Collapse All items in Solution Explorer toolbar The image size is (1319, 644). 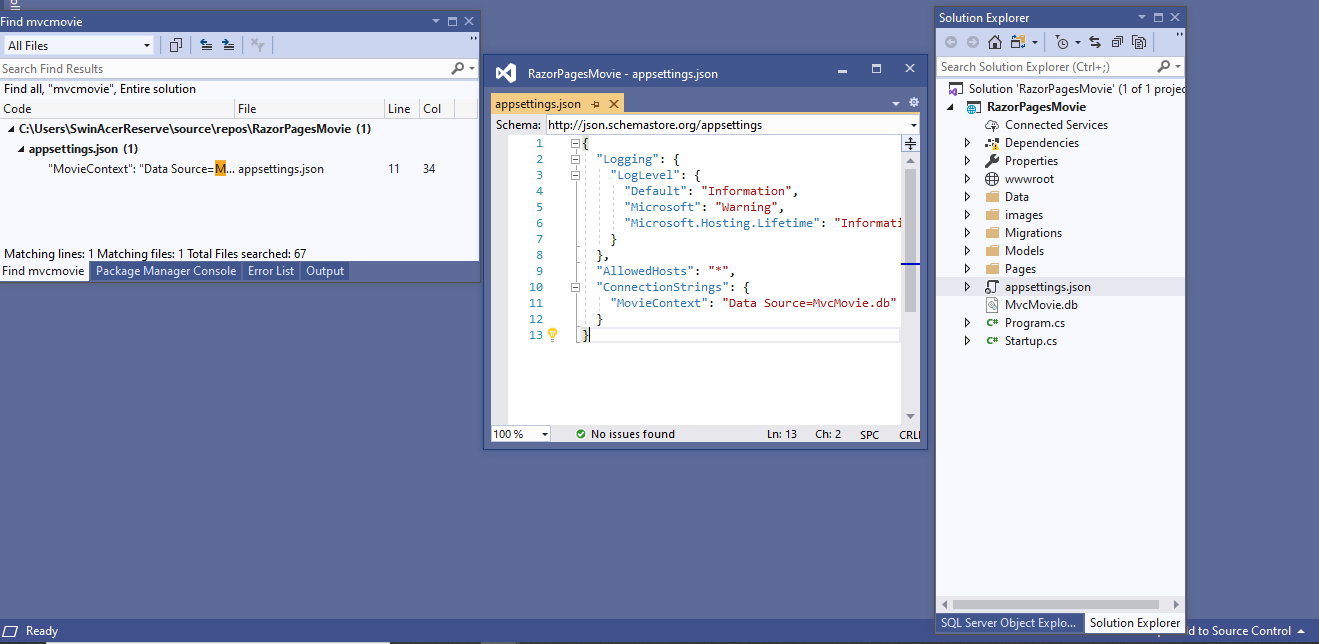pyautogui.click(x=1117, y=41)
